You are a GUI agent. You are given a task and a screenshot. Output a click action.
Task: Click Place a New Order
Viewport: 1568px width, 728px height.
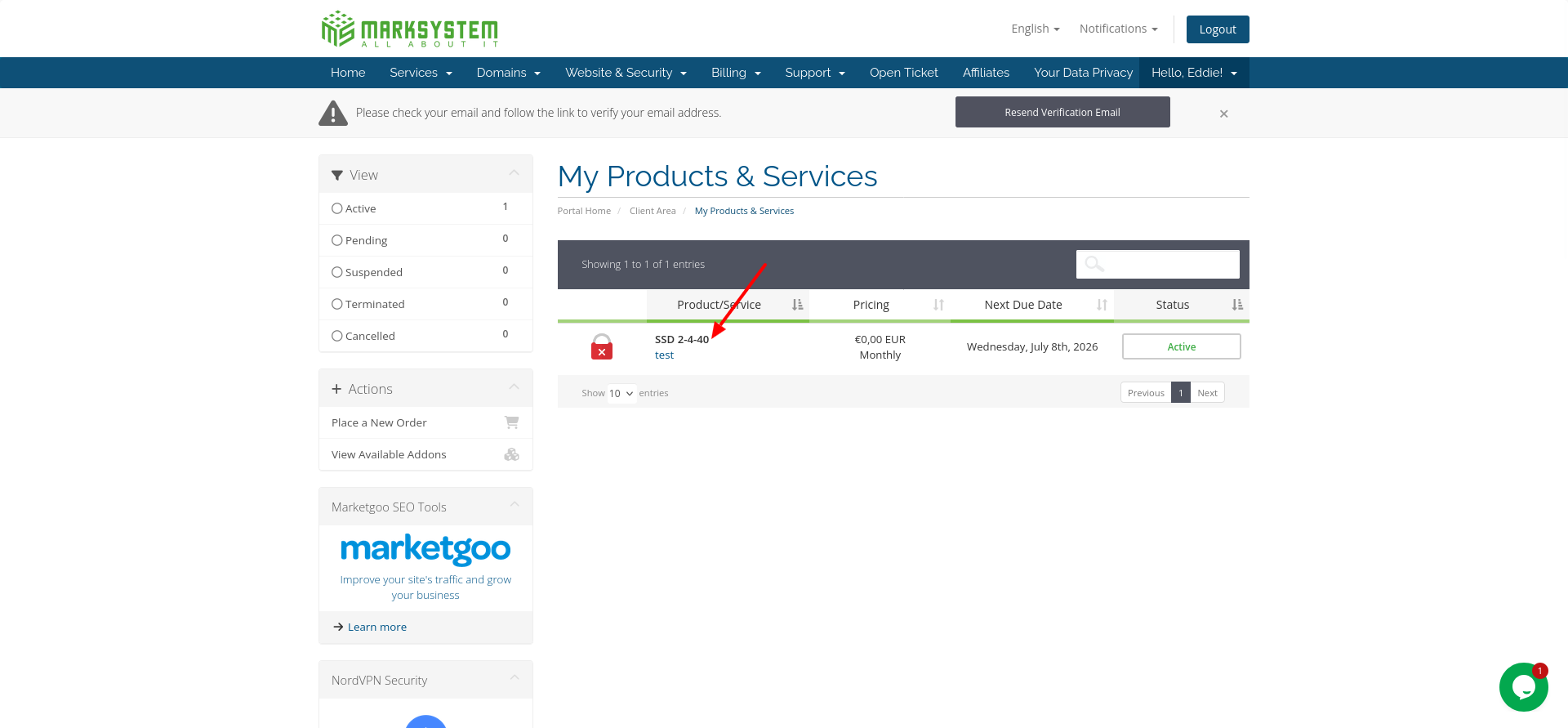425,422
